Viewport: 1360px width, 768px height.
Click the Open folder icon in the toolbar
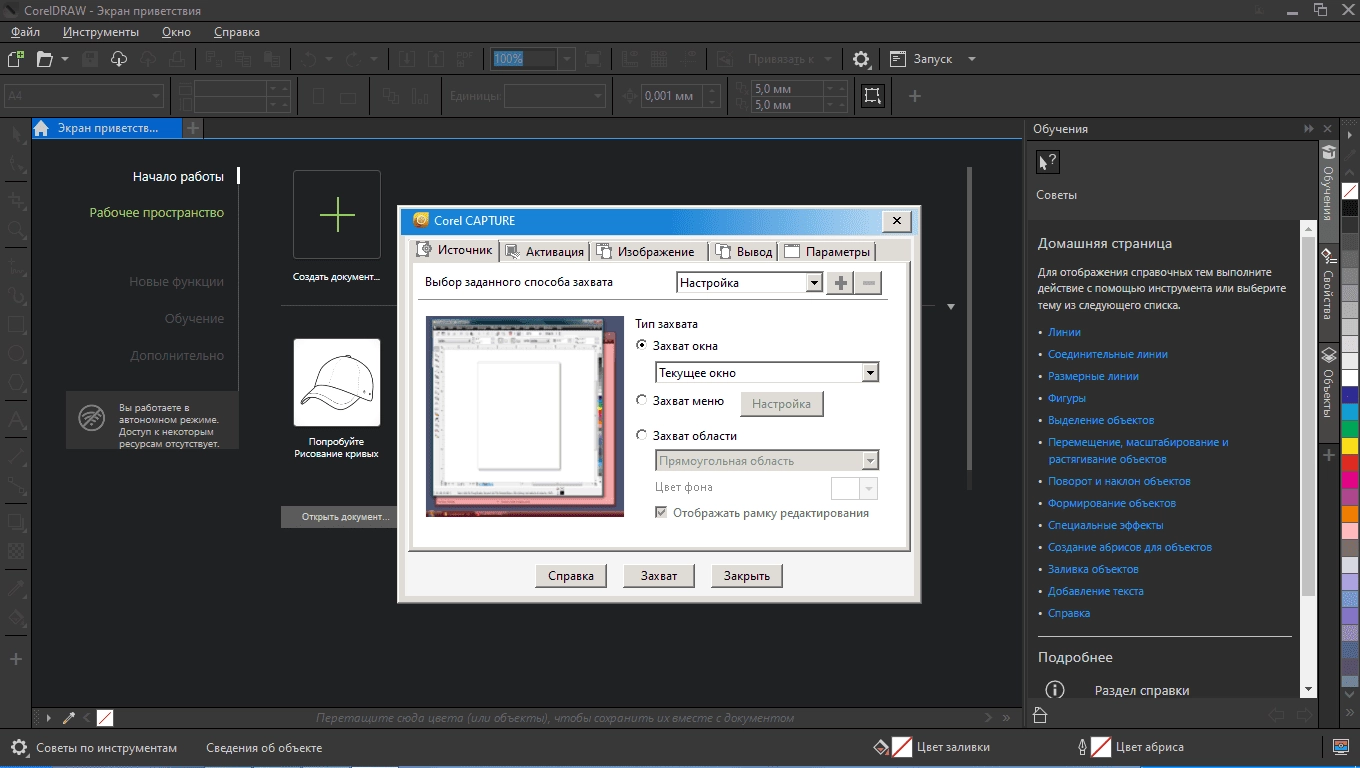[x=44, y=59]
